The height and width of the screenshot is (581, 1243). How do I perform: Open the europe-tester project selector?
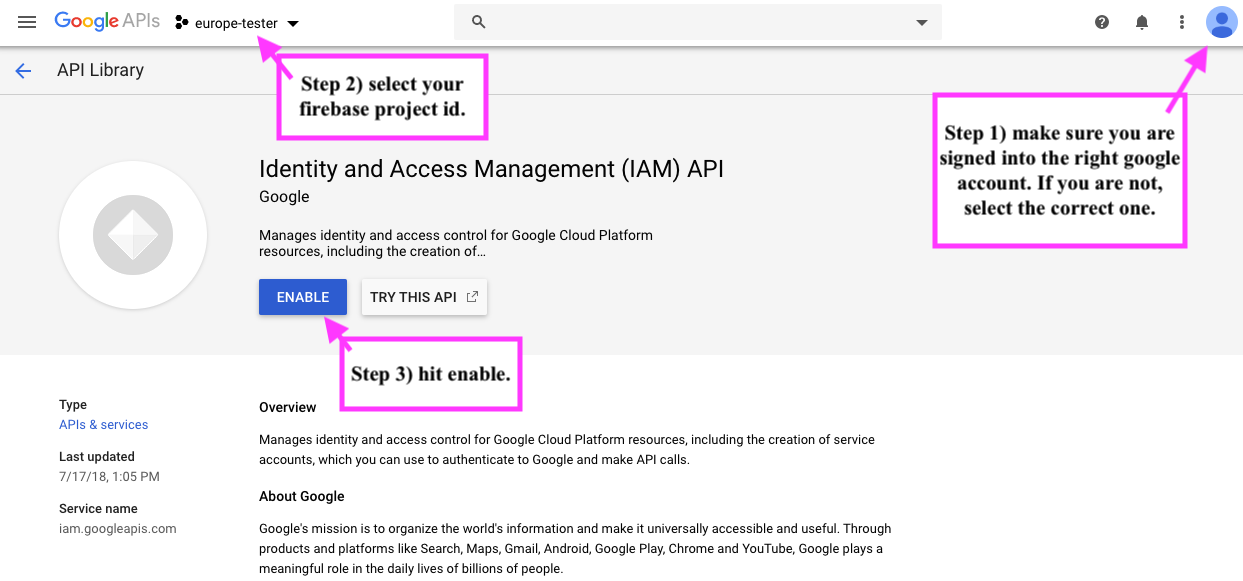click(x=237, y=23)
